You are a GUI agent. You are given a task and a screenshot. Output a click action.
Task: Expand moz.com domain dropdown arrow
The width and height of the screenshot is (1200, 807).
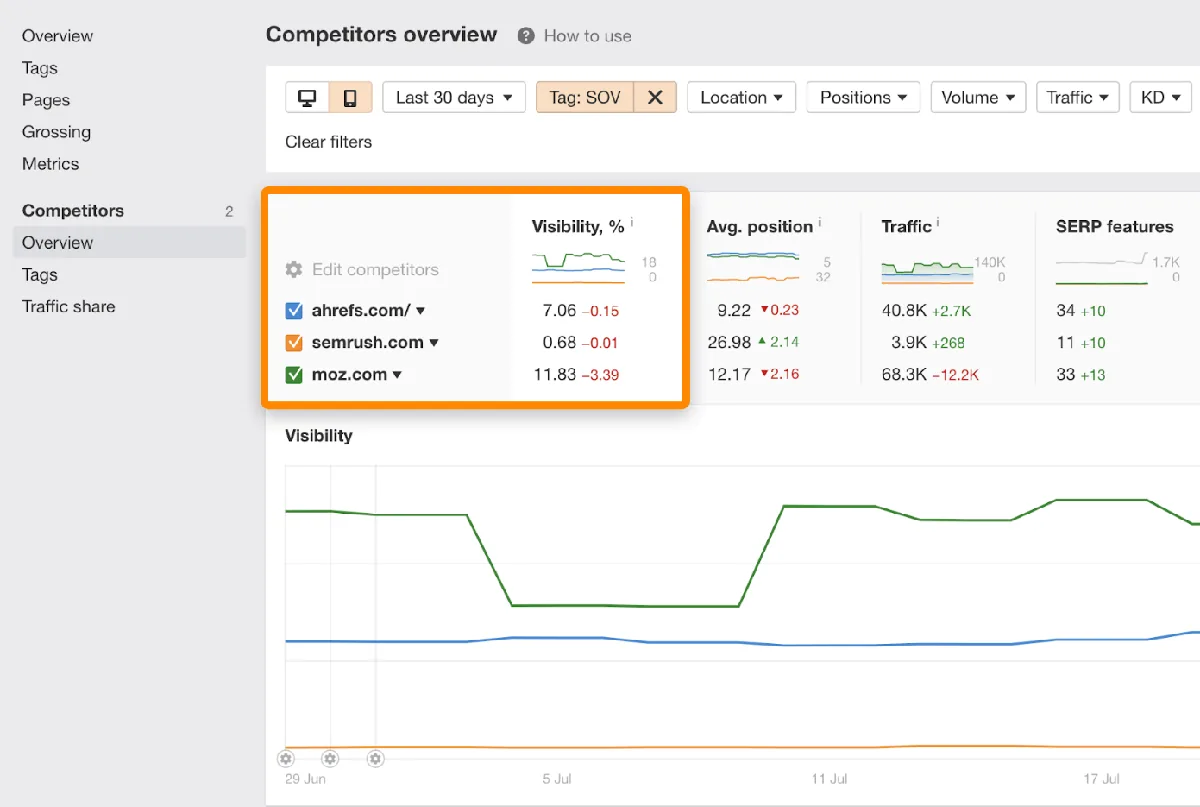point(397,375)
